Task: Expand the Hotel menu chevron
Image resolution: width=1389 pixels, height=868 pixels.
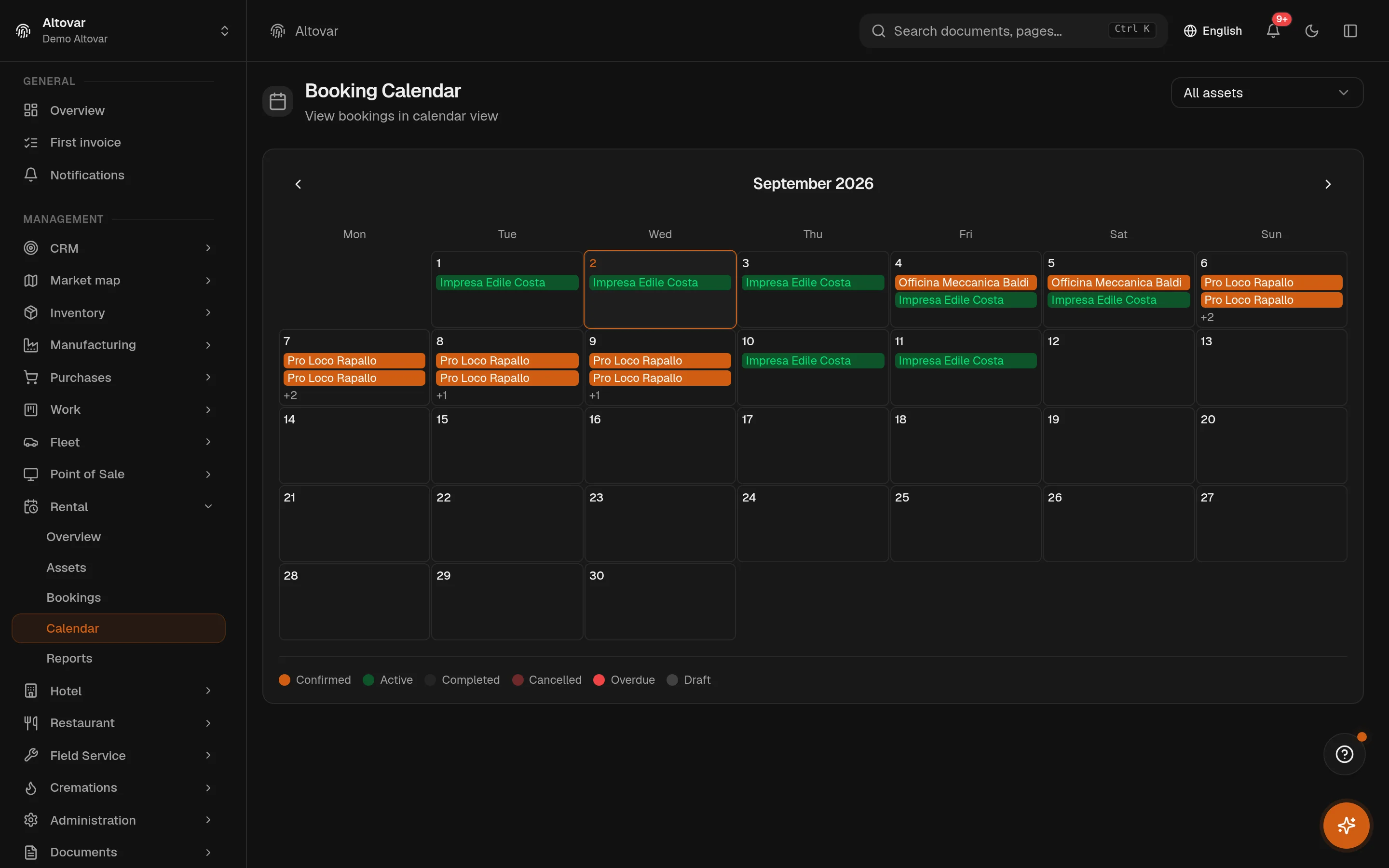Action: tap(208, 691)
